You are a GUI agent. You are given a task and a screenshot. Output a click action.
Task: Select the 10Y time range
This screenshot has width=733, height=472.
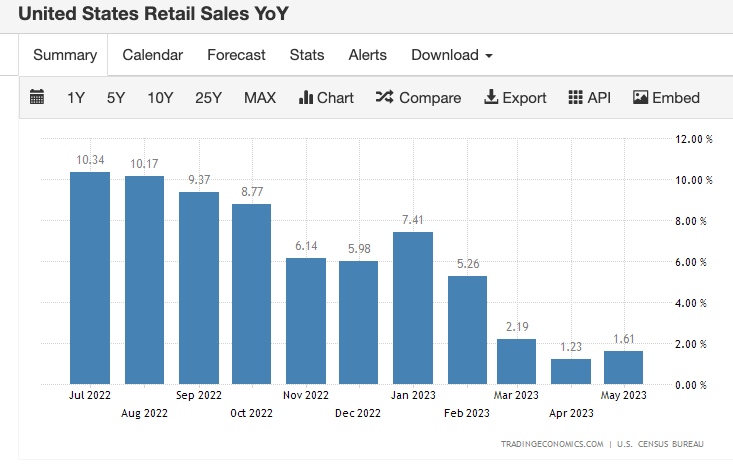tap(160, 97)
